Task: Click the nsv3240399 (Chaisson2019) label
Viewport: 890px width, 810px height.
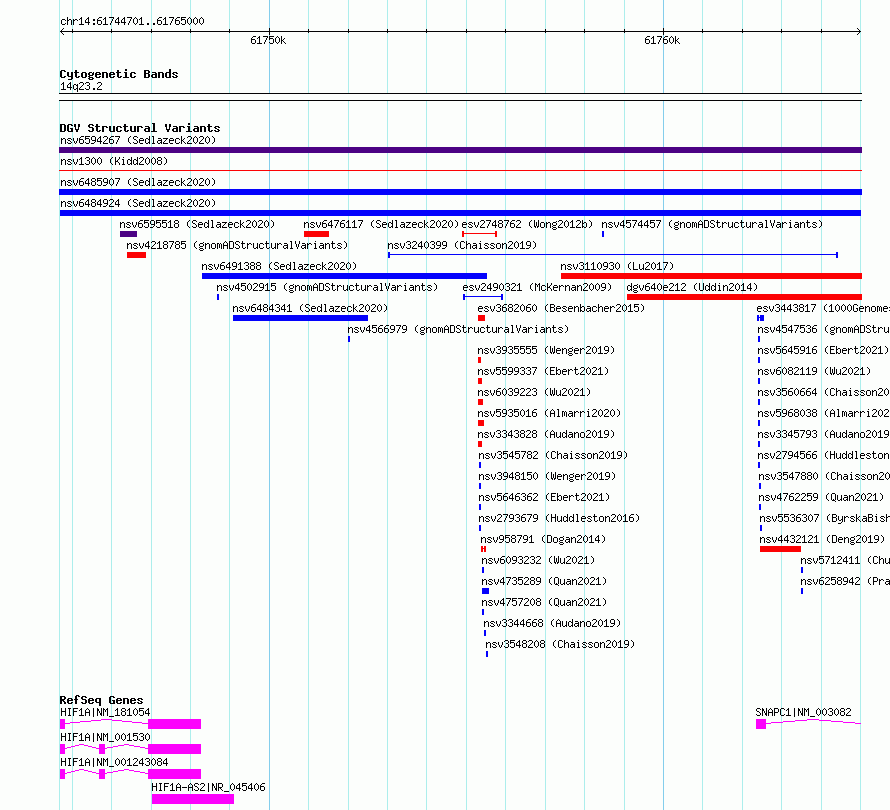Action: coord(462,245)
